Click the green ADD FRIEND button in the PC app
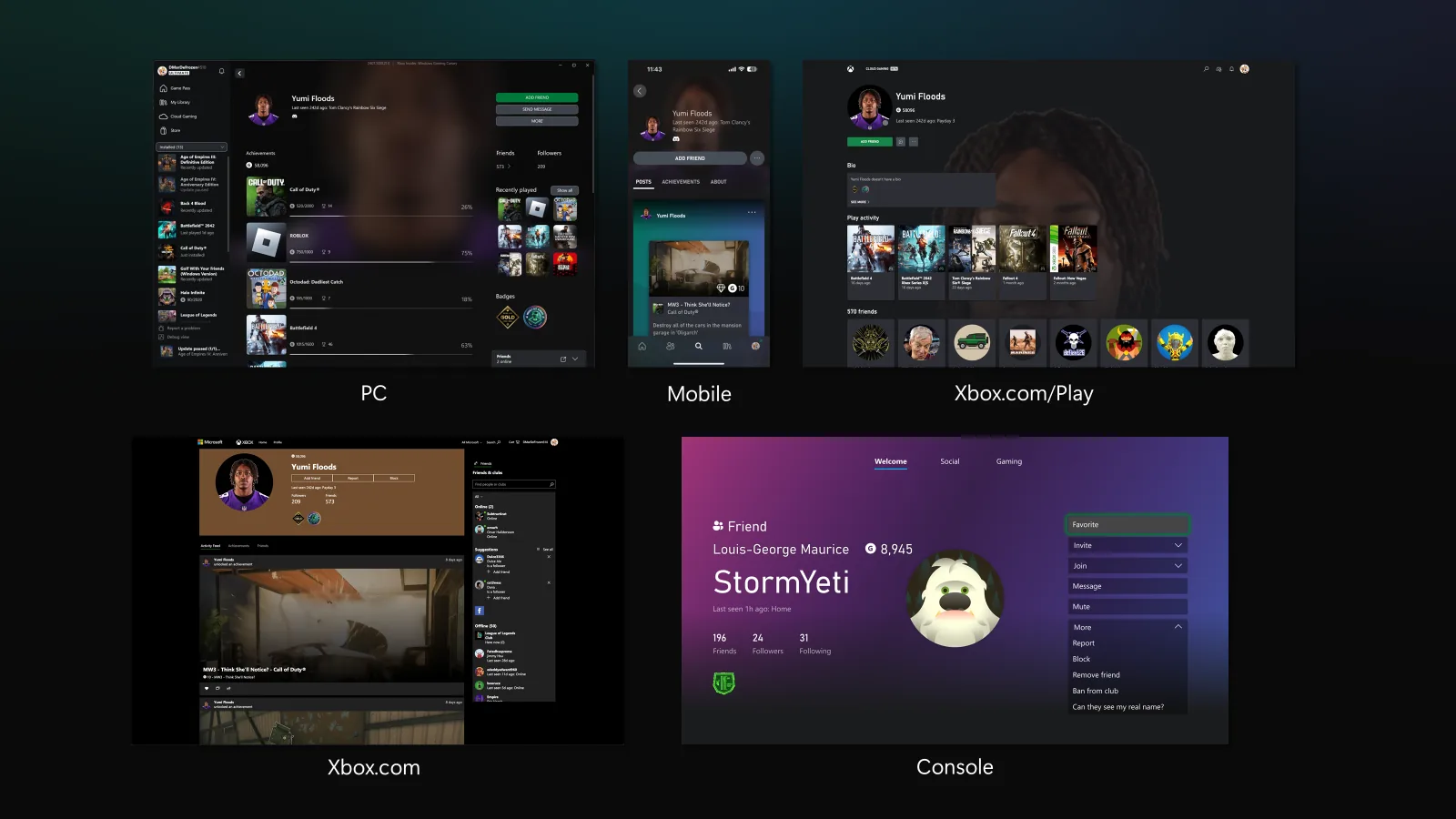1456x819 pixels. coord(537,97)
